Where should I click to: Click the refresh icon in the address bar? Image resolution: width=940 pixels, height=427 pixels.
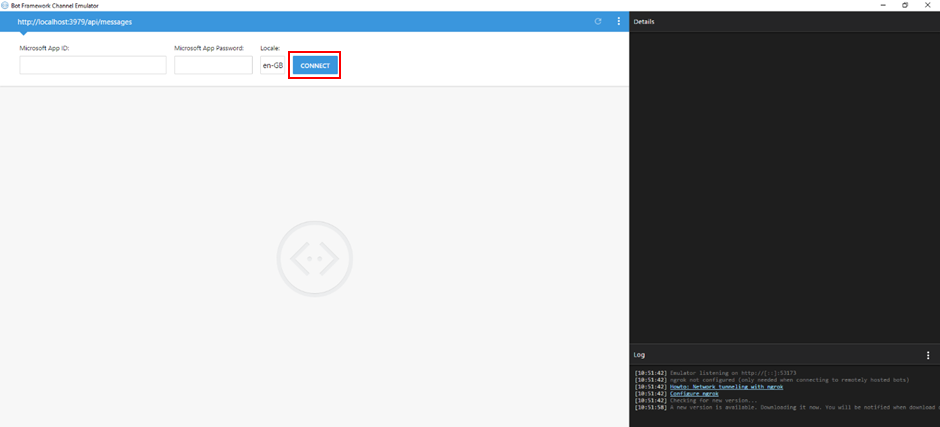pyautogui.click(x=598, y=22)
